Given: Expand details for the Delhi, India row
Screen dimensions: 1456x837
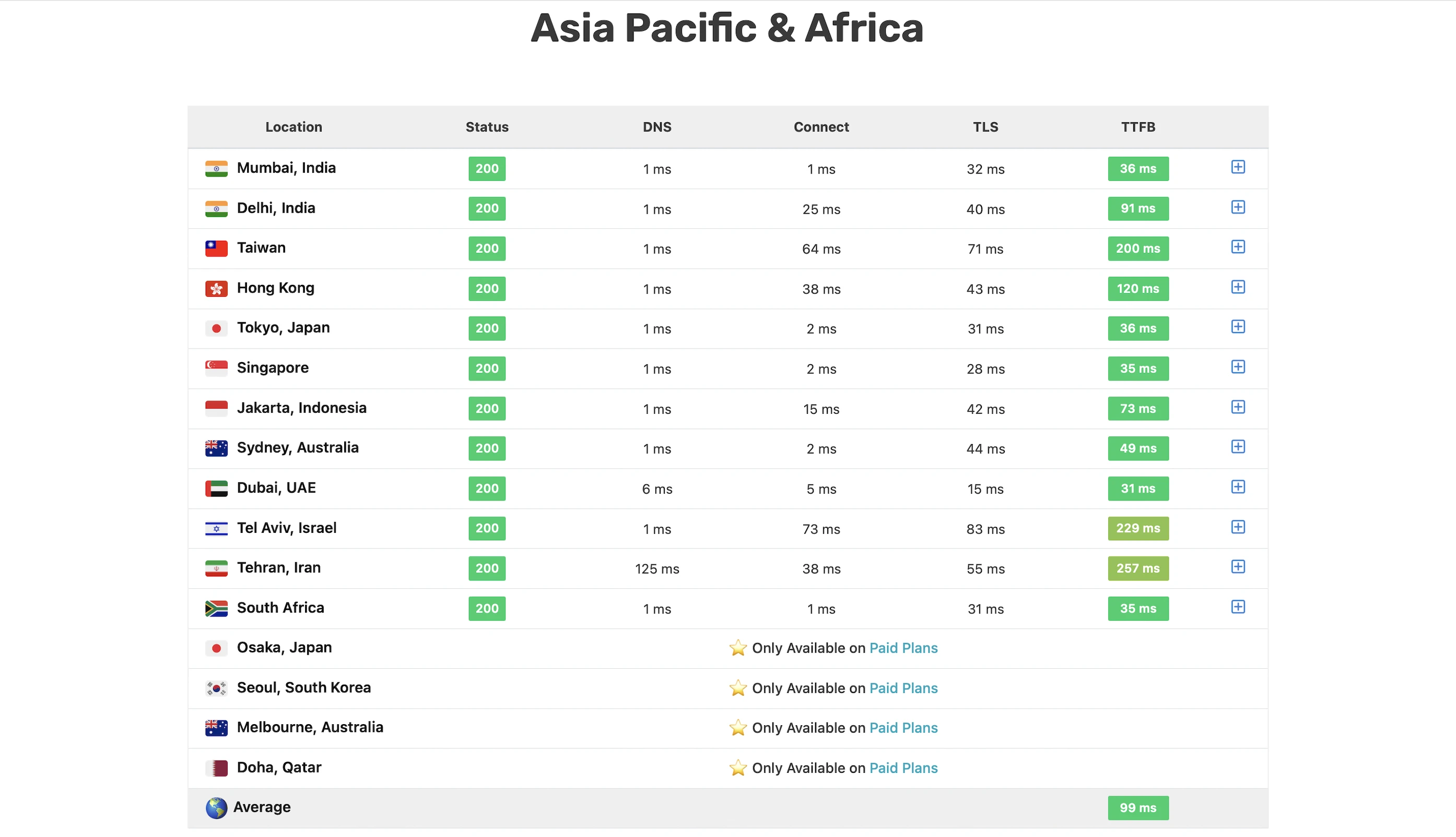Looking at the screenshot, I should coord(1238,207).
